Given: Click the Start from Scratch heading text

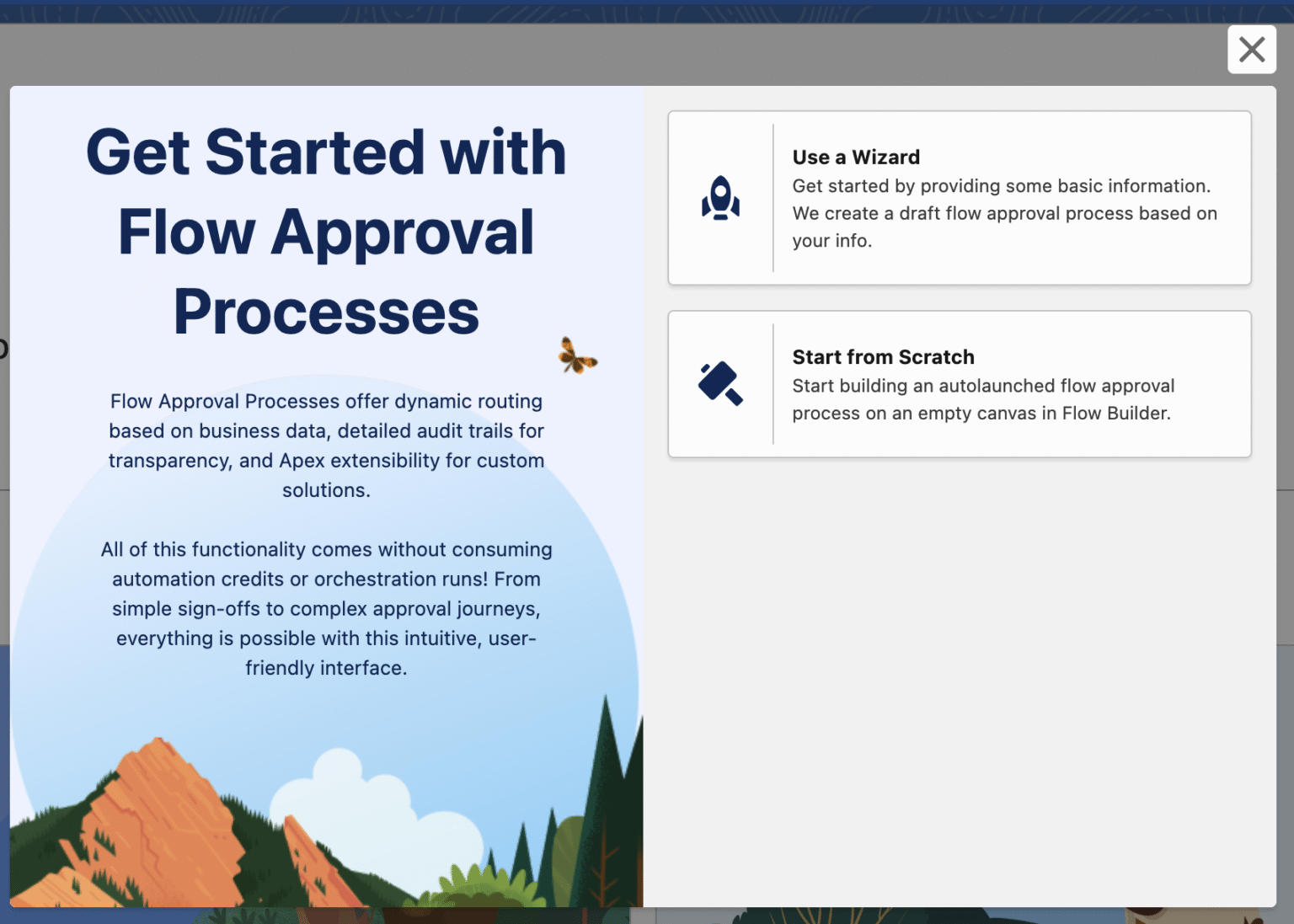Looking at the screenshot, I should pyautogui.click(x=883, y=357).
